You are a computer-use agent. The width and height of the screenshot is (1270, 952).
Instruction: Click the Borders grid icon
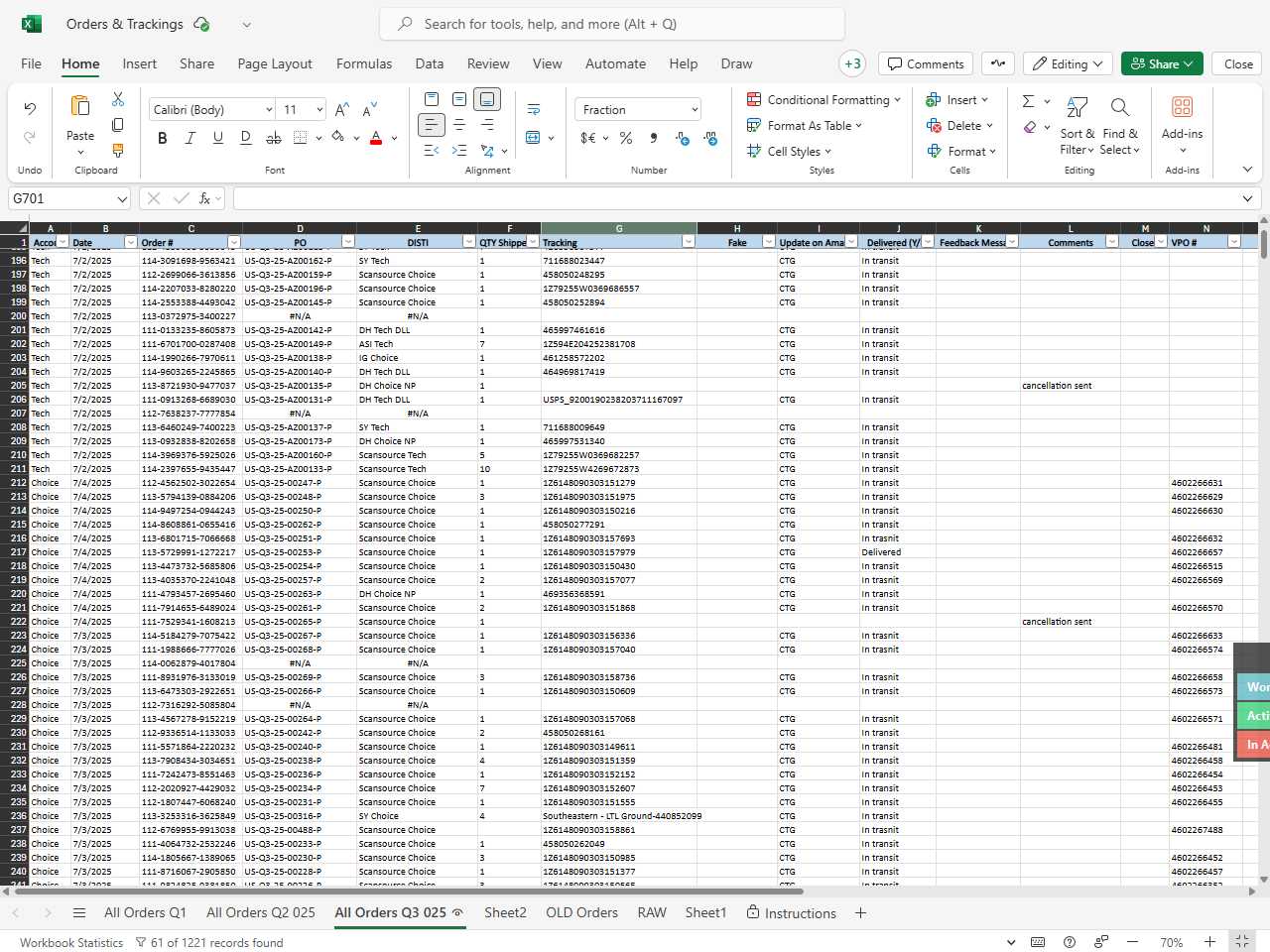point(301,138)
